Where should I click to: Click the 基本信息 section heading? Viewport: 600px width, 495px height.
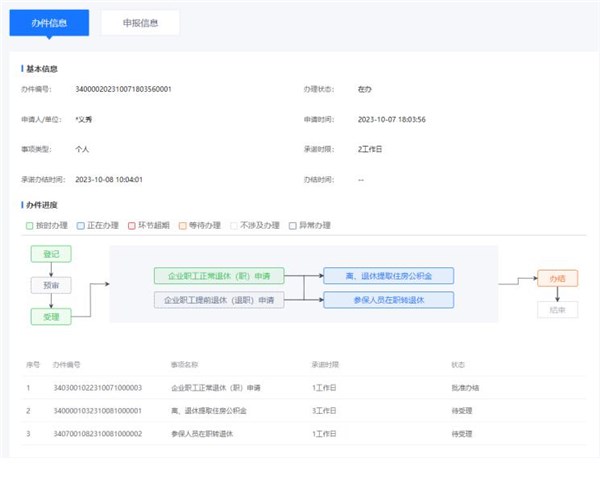pyautogui.click(x=42, y=69)
